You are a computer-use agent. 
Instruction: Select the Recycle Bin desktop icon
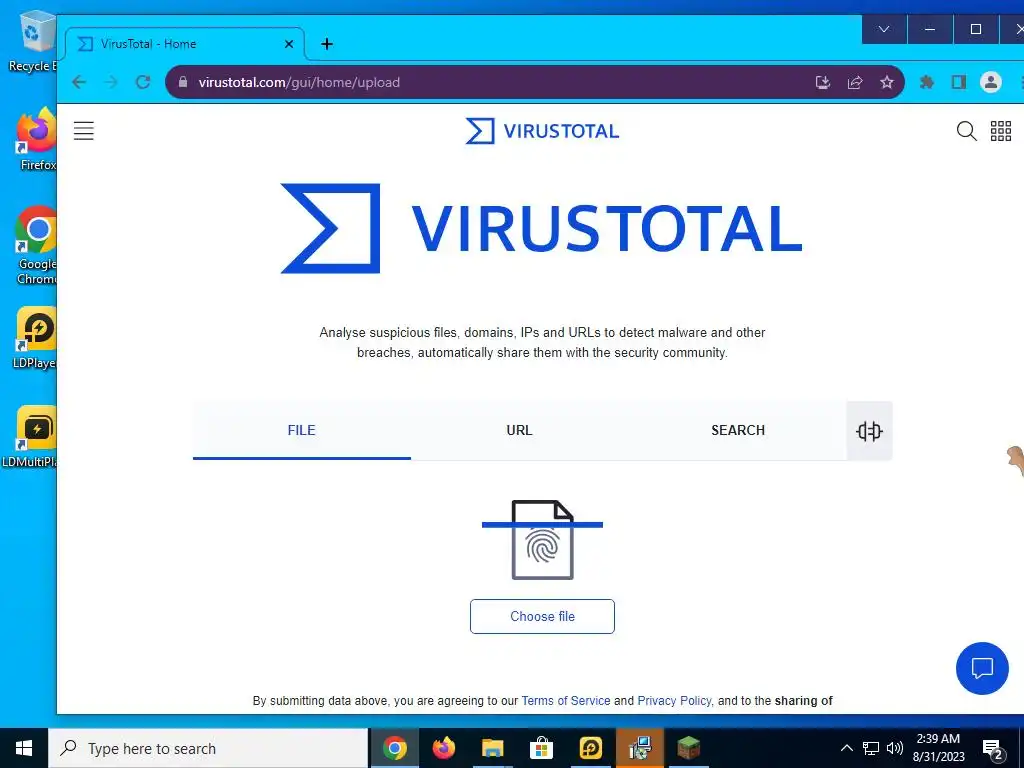click(x=31, y=42)
